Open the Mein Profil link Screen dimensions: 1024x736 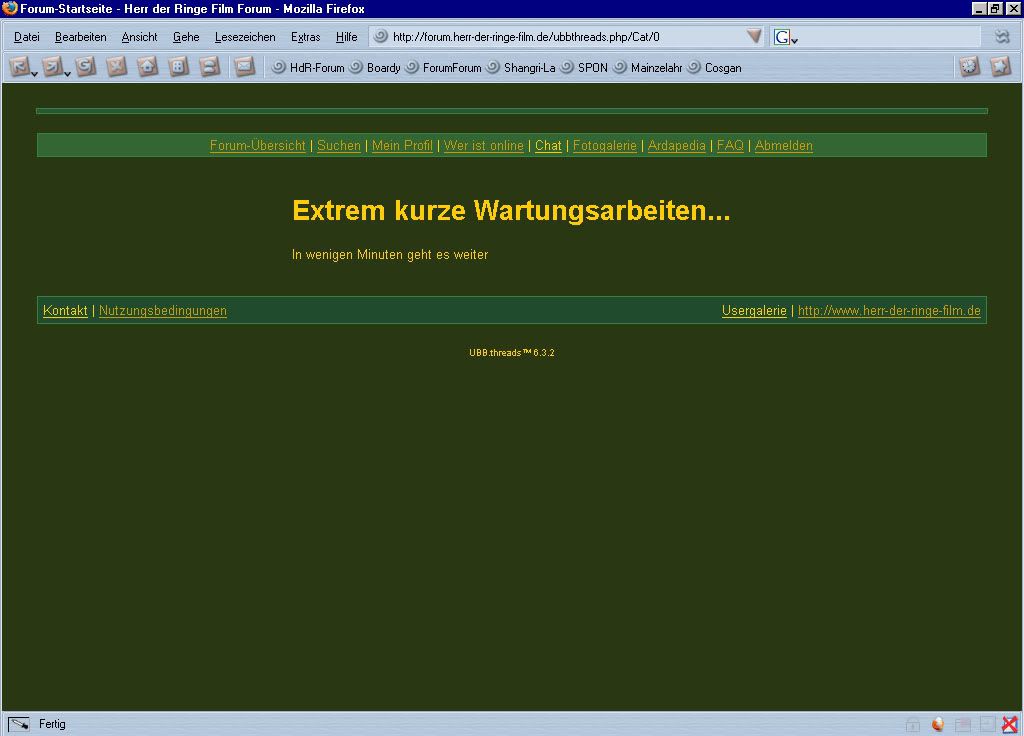tap(402, 146)
